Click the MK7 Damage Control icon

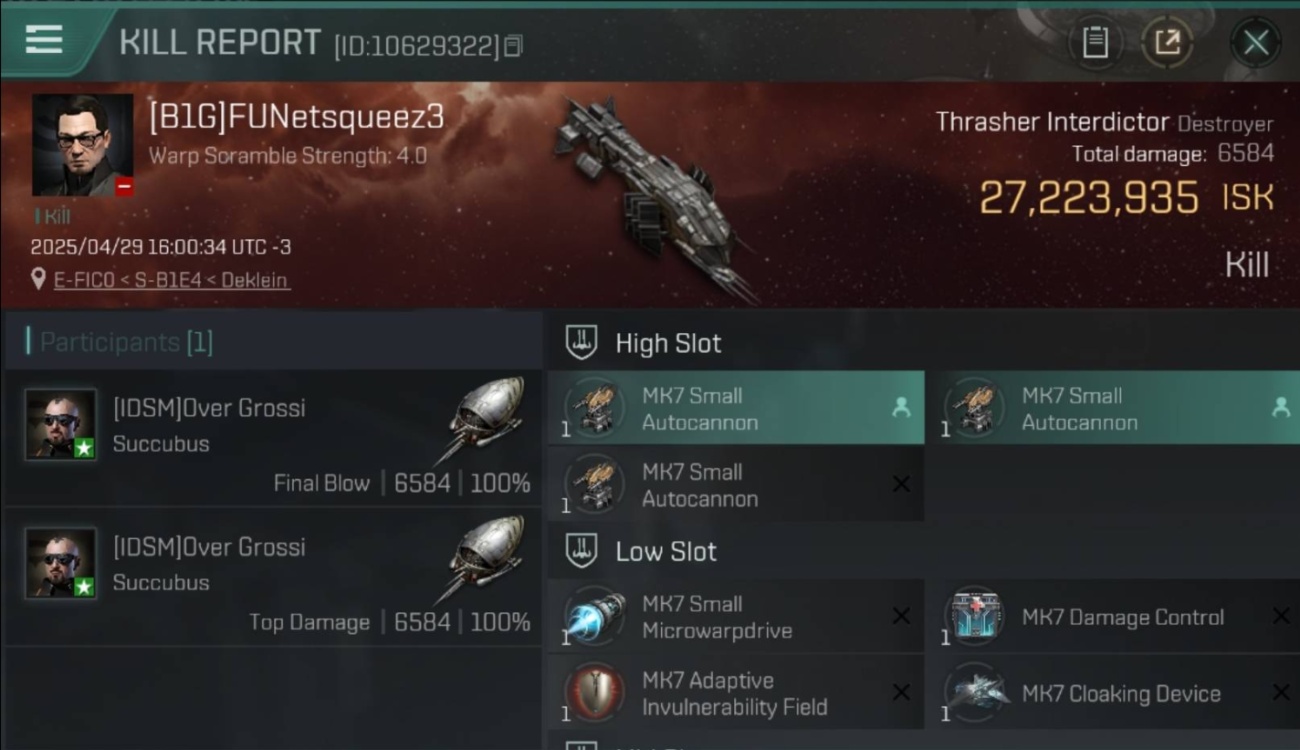pos(974,617)
